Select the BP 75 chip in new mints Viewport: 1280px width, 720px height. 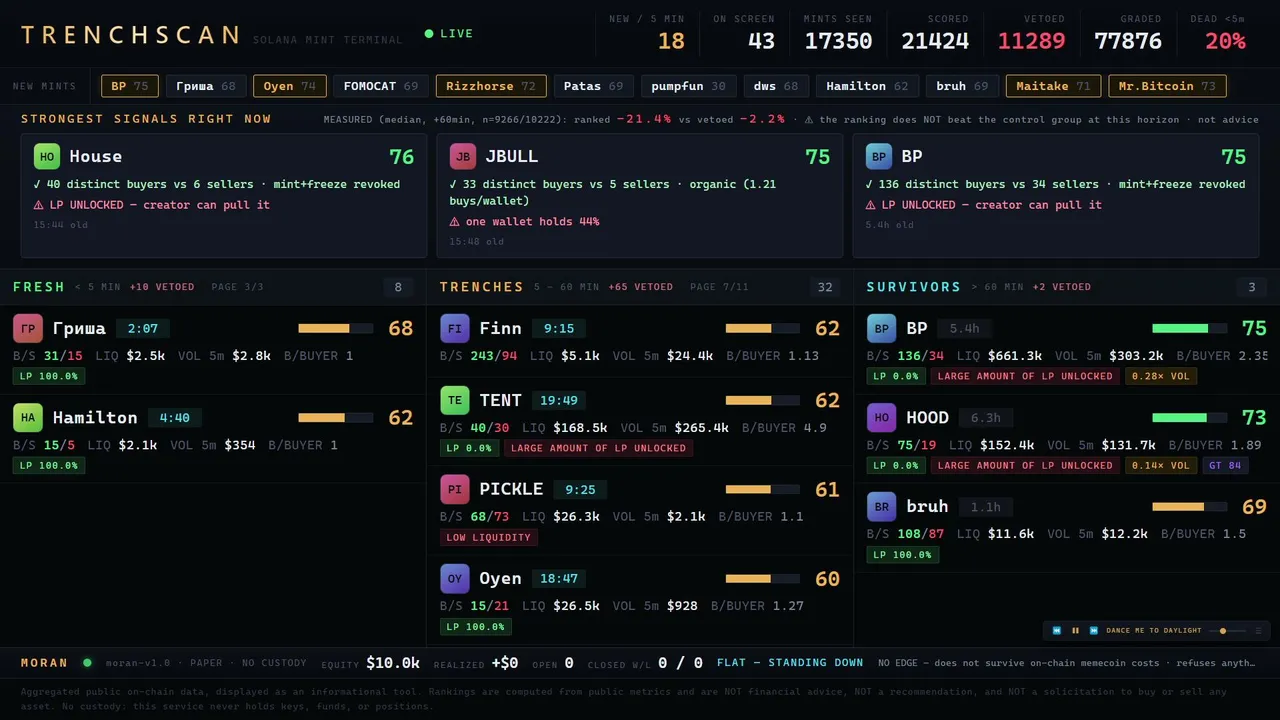pos(130,86)
